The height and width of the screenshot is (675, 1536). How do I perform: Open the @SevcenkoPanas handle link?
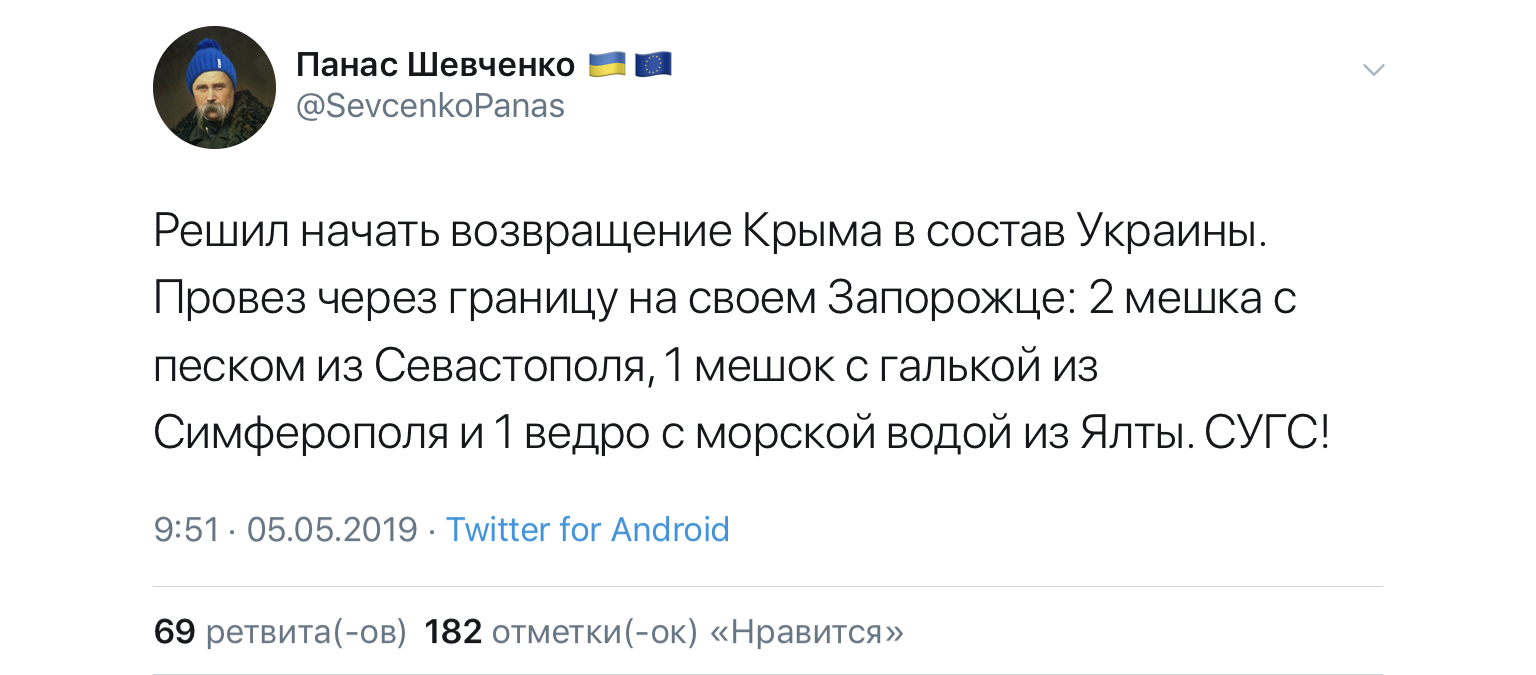click(x=431, y=106)
